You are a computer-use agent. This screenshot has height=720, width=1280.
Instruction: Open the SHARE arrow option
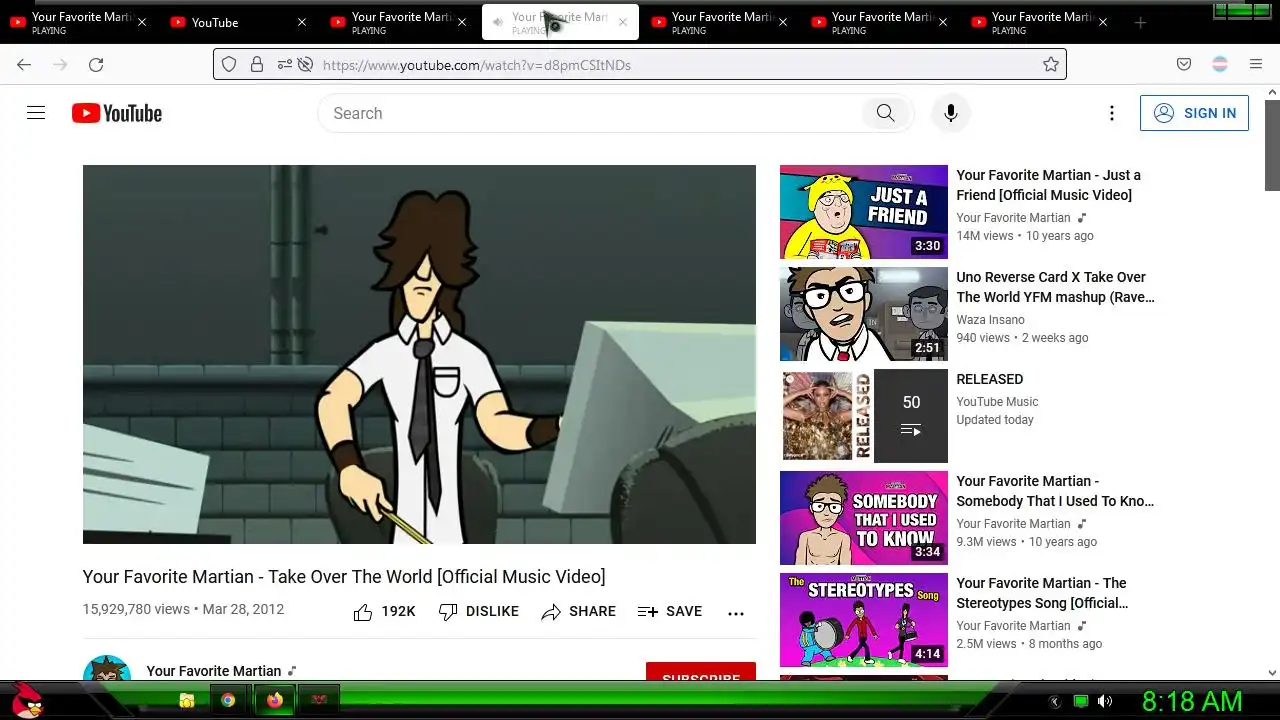pos(579,611)
